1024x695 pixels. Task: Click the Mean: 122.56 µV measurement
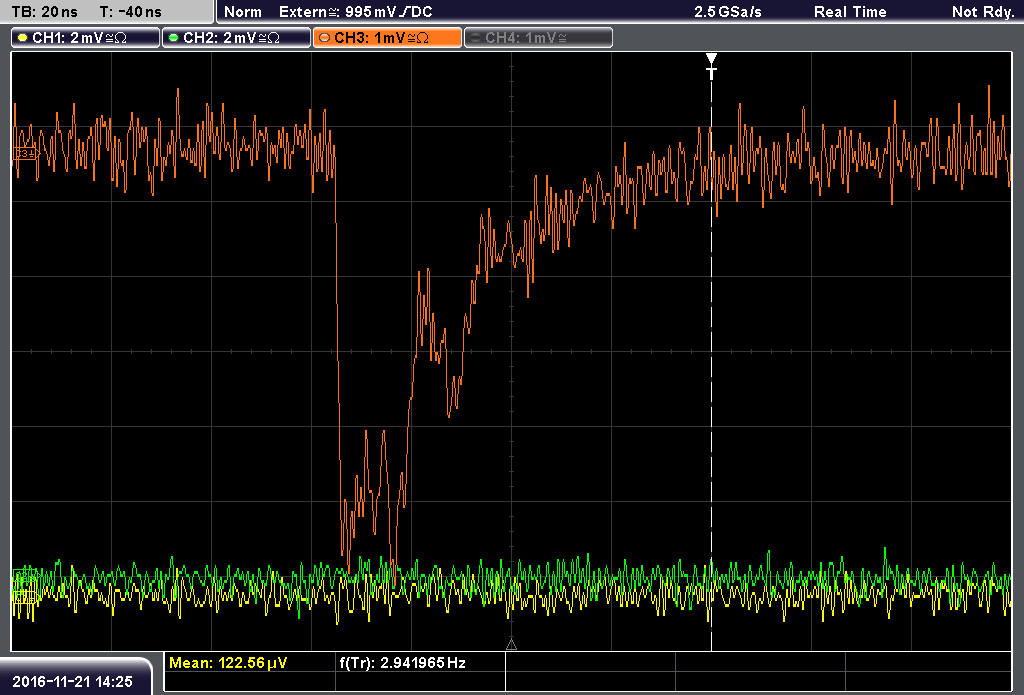click(x=228, y=663)
